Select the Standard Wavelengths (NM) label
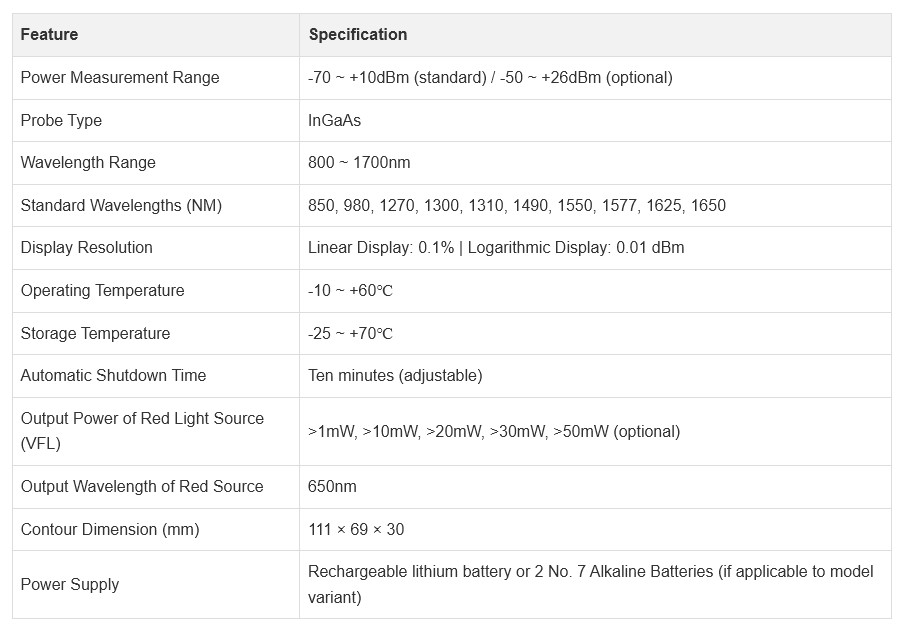This screenshot has height=635, width=903. [121, 206]
